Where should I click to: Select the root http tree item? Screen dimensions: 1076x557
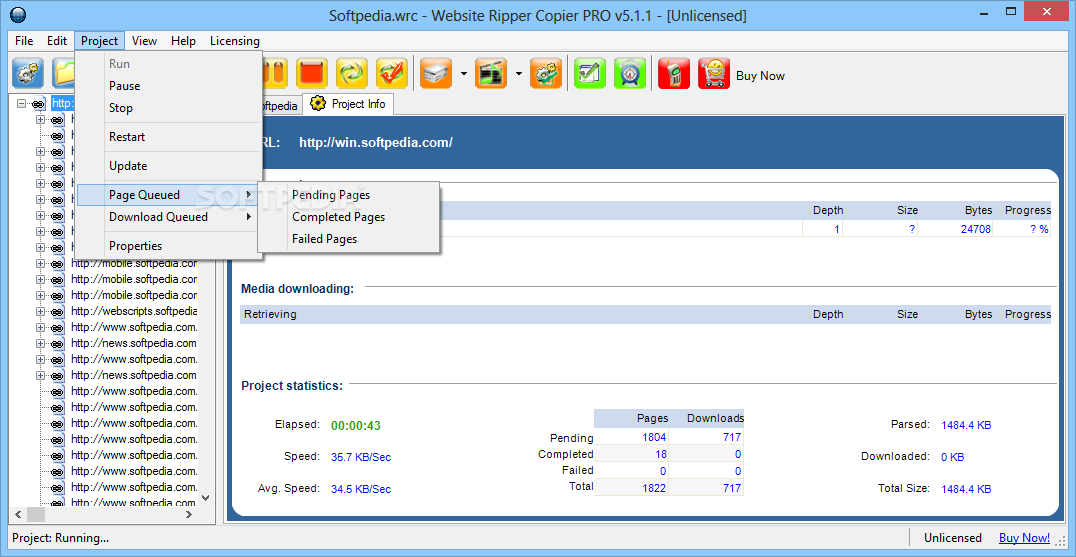pos(62,104)
